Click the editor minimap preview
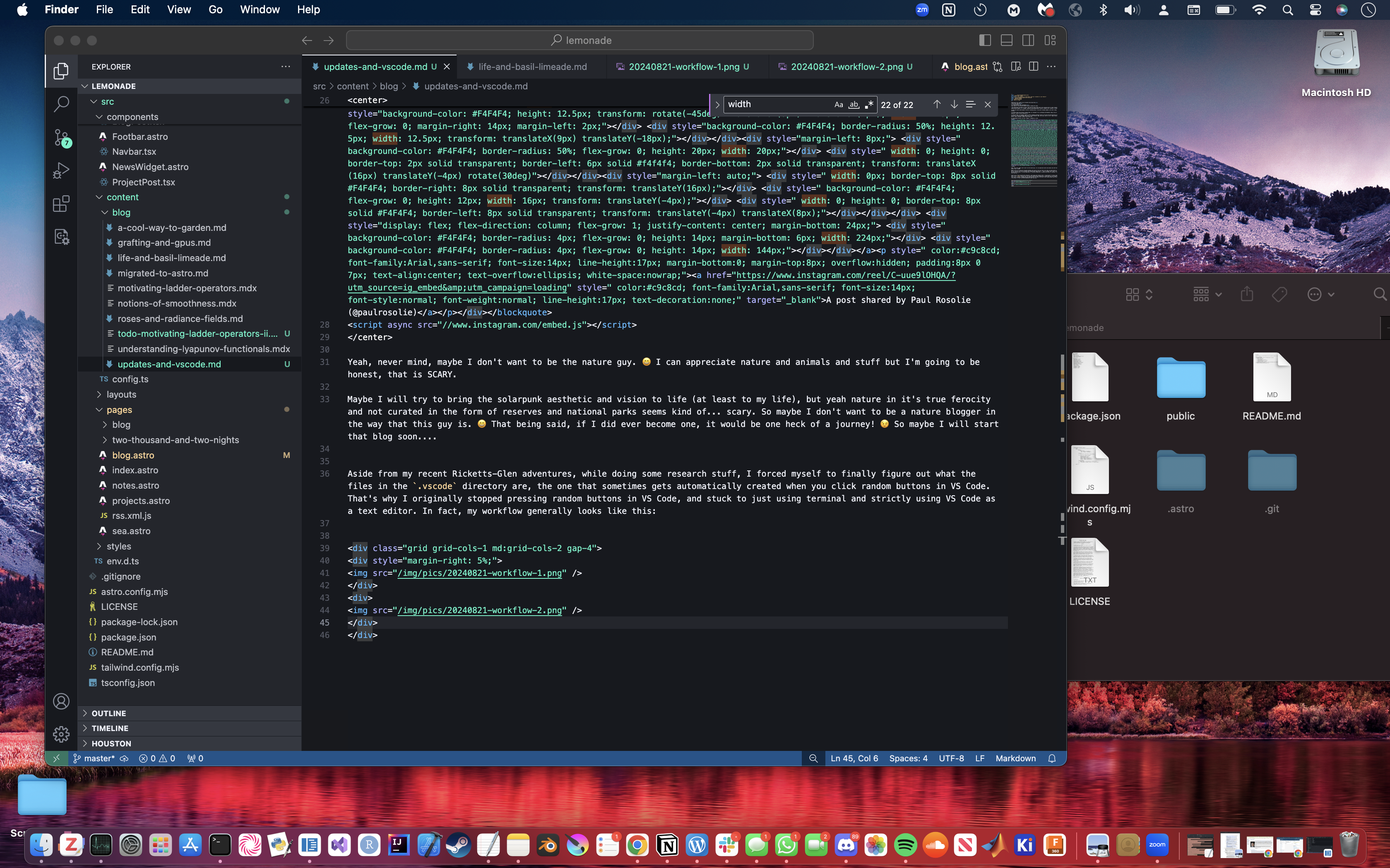The width and height of the screenshot is (1390, 868). click(1033, 141)
